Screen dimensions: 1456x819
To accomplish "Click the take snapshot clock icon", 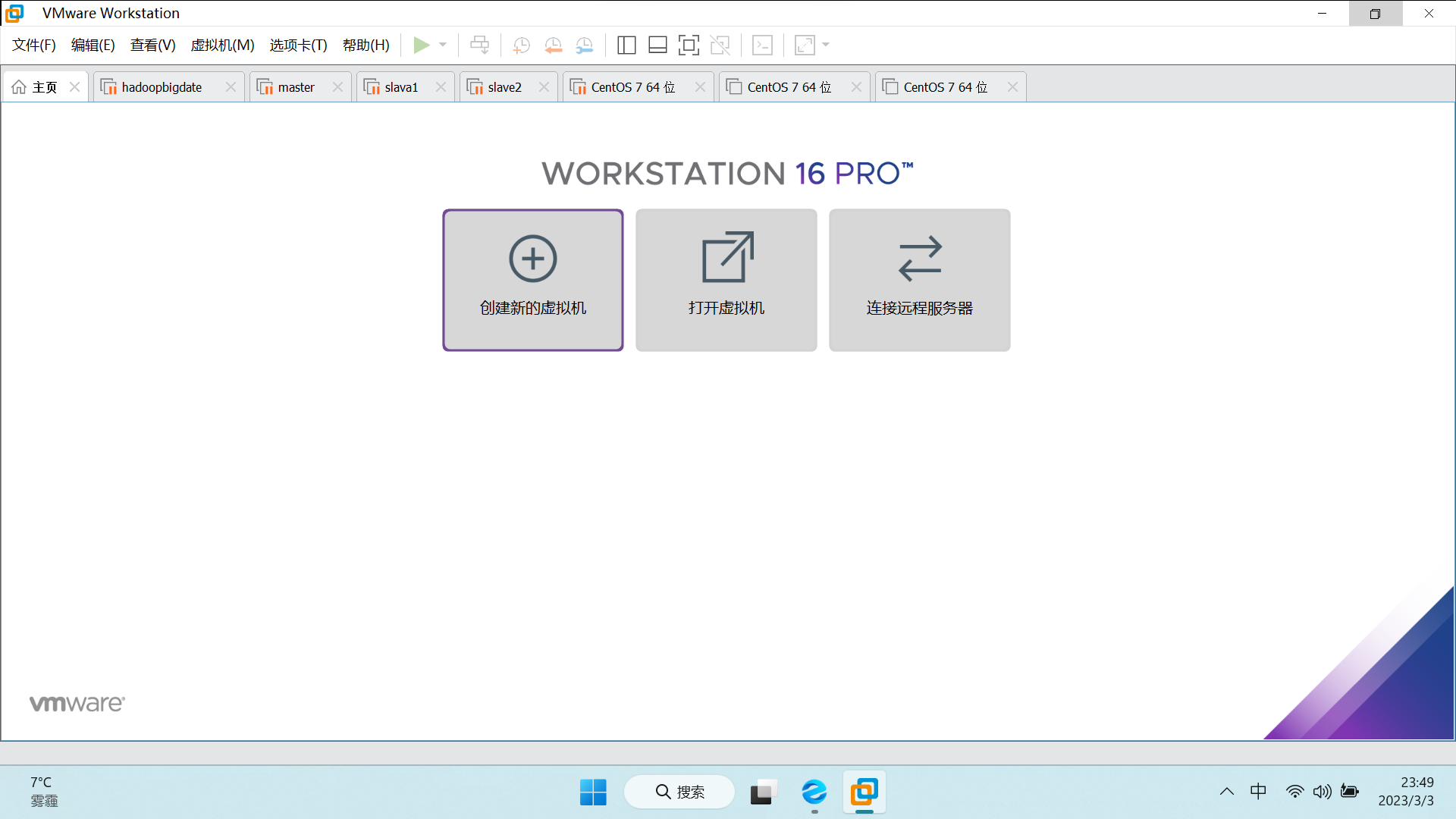I will pos(521,45).
